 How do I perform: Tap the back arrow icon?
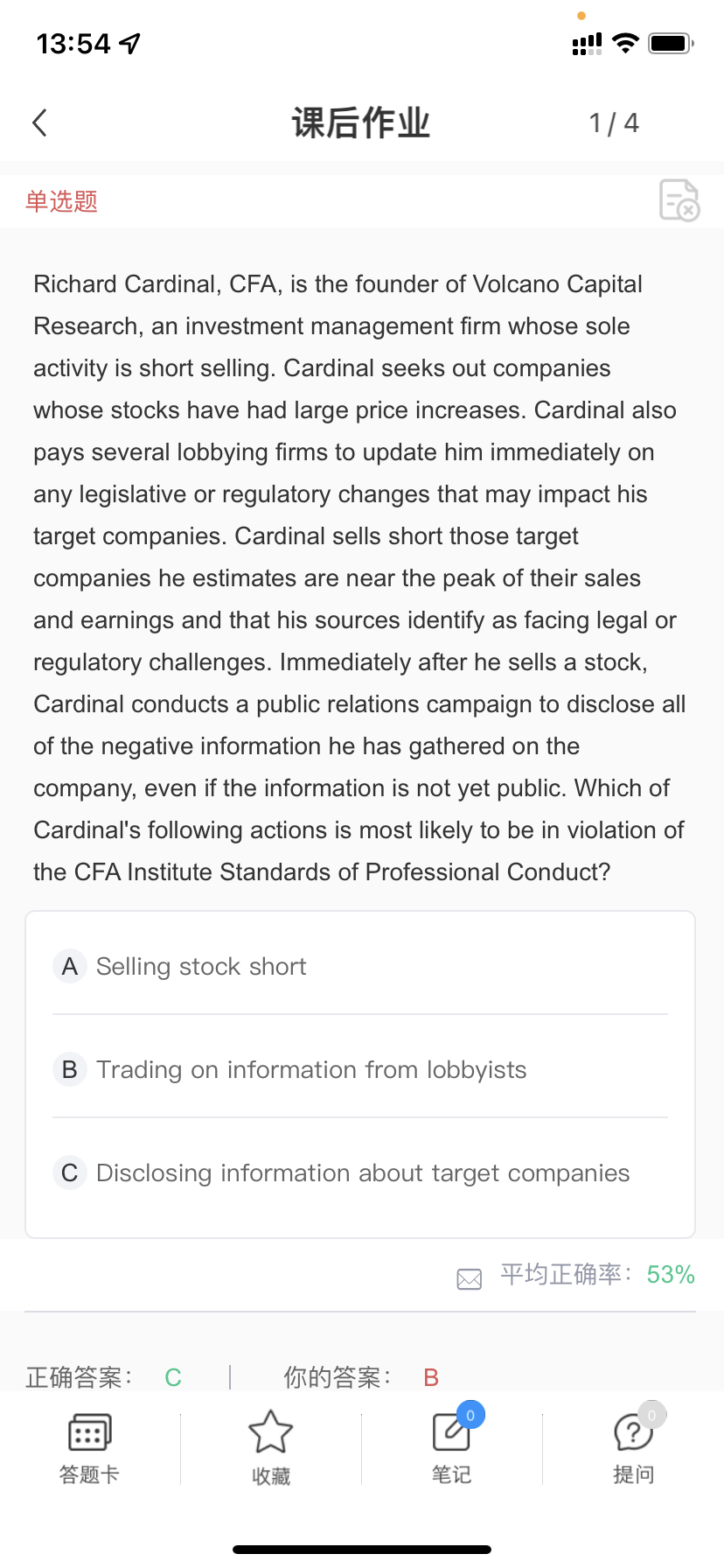(40, 123)
